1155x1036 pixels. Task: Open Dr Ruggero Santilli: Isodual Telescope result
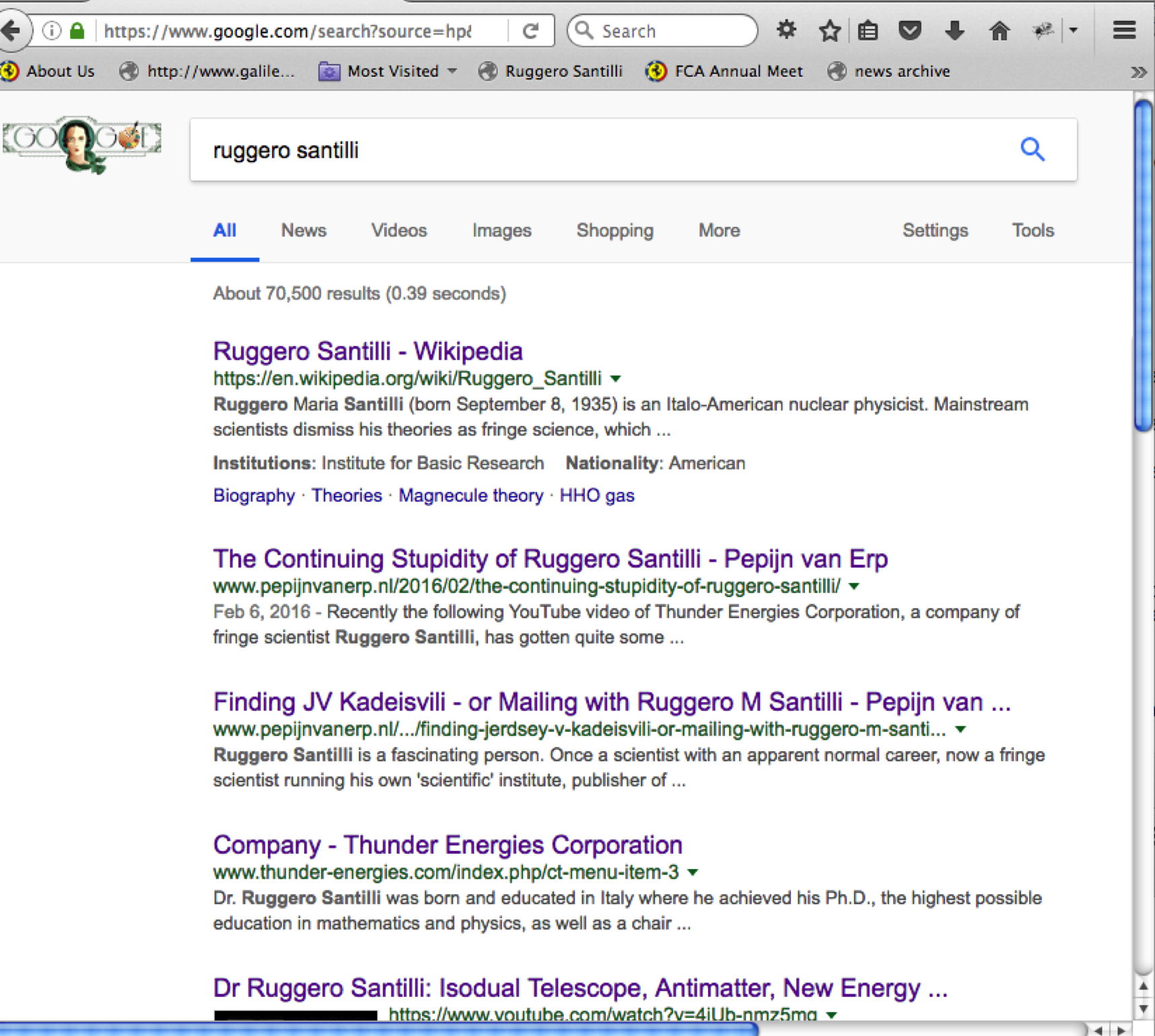pyautogui.click(x=580, y=988)
